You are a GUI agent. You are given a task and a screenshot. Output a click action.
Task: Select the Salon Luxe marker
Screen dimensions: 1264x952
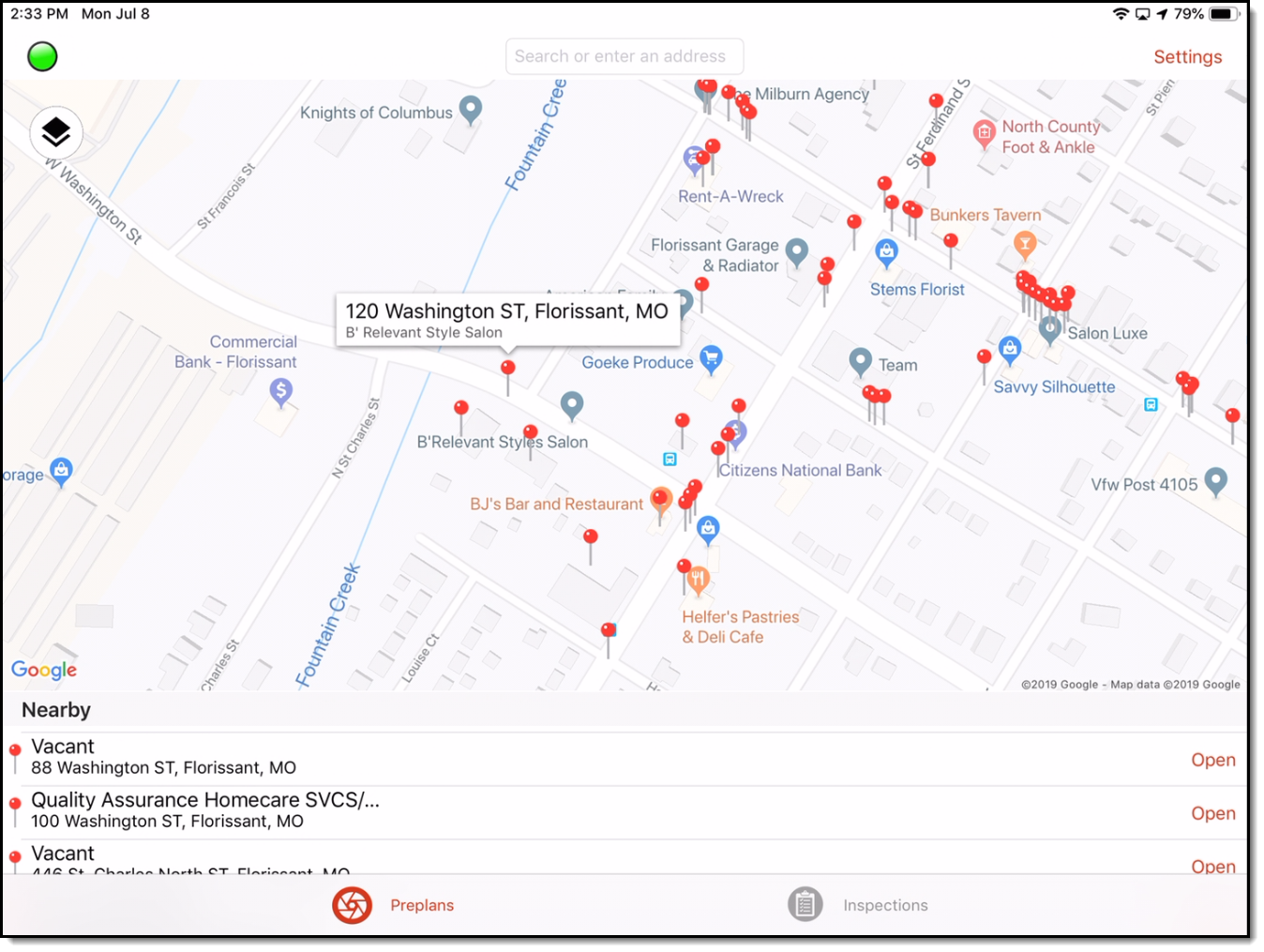1050,329
